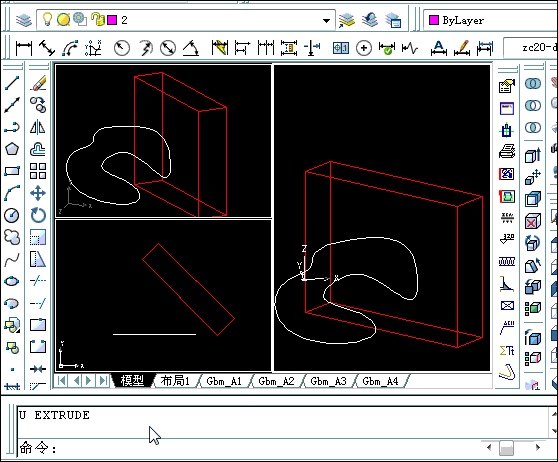Click the Dimension Edit icon
558x462 pixels.
(x=438, y=48)
